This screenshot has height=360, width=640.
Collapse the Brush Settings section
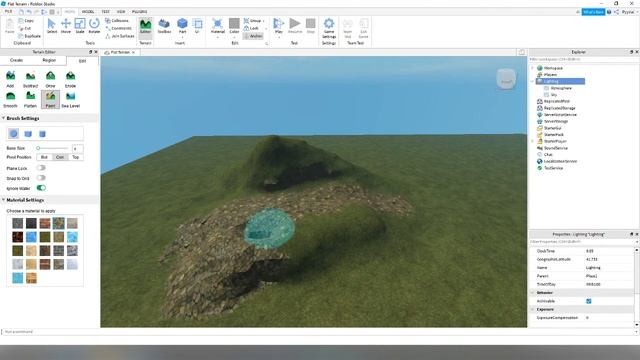[x=3, y=118]
